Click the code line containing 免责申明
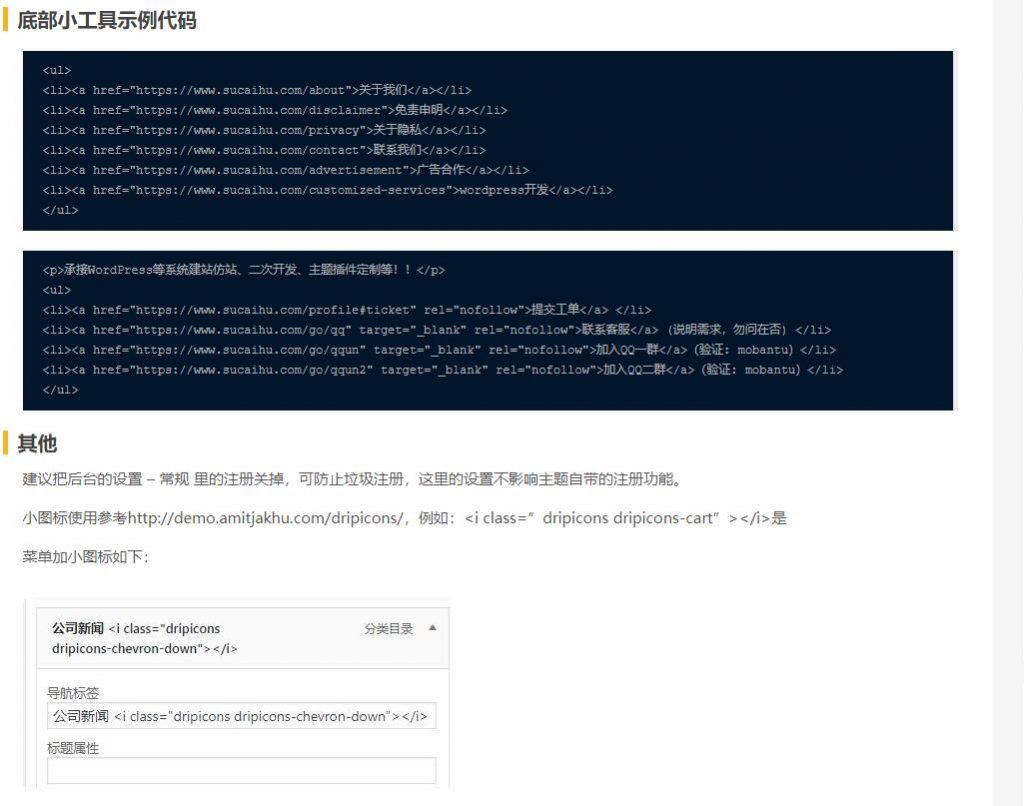Screen dimensions: 1024x806 (275, 110)
